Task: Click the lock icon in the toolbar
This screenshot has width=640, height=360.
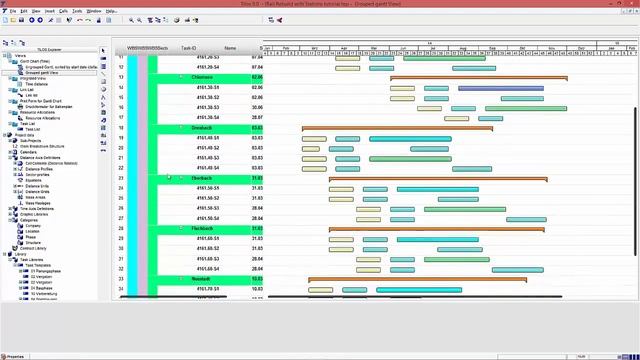Action: [x=98, y=20]
